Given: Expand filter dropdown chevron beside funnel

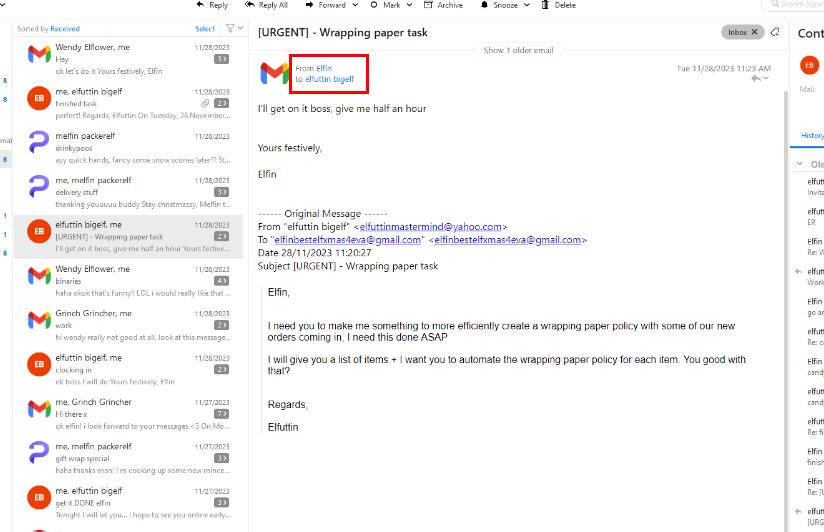Looking at the screenshot, I should click(x=240, y=28).
